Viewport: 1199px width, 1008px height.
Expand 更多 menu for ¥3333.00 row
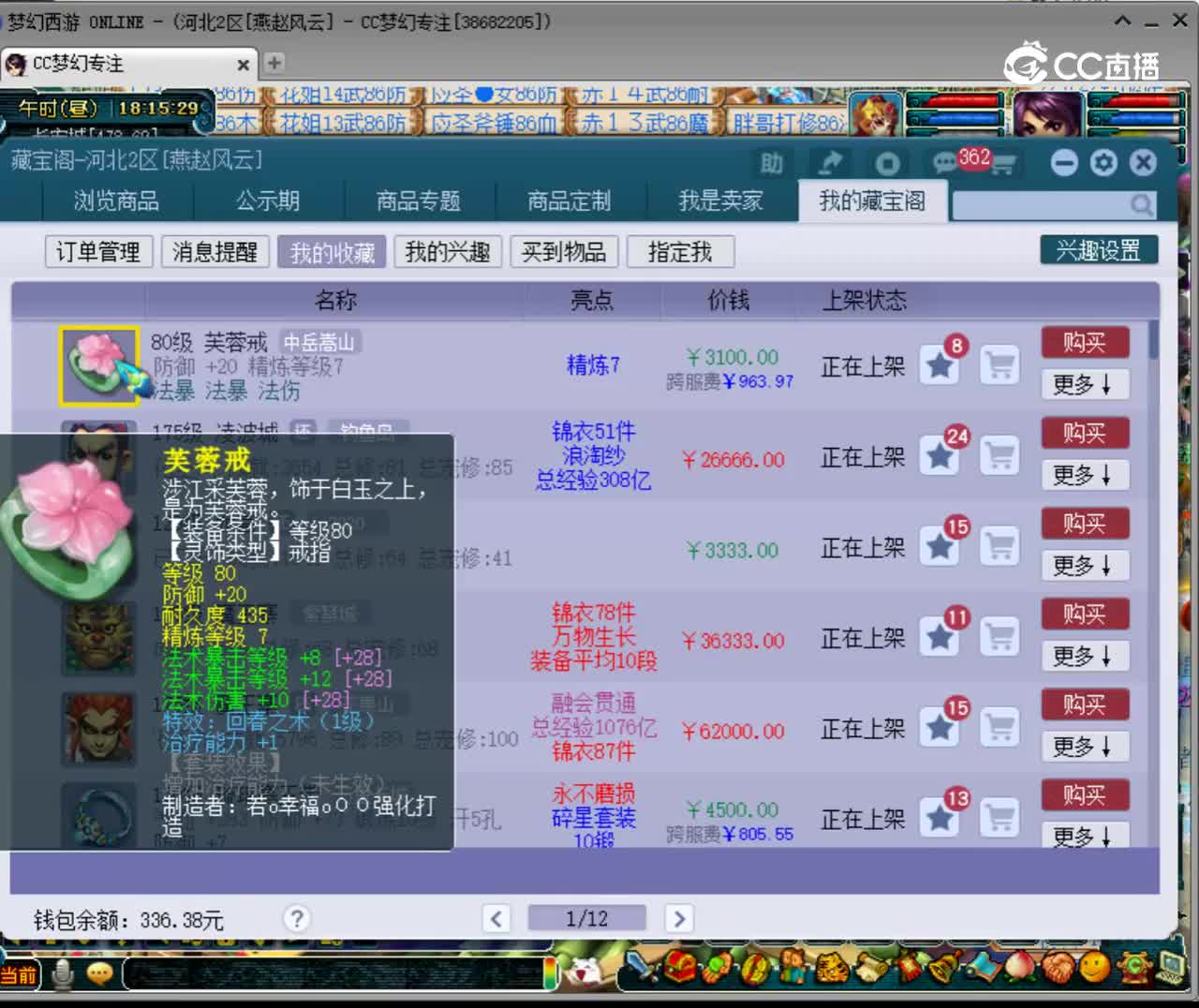1085,566
